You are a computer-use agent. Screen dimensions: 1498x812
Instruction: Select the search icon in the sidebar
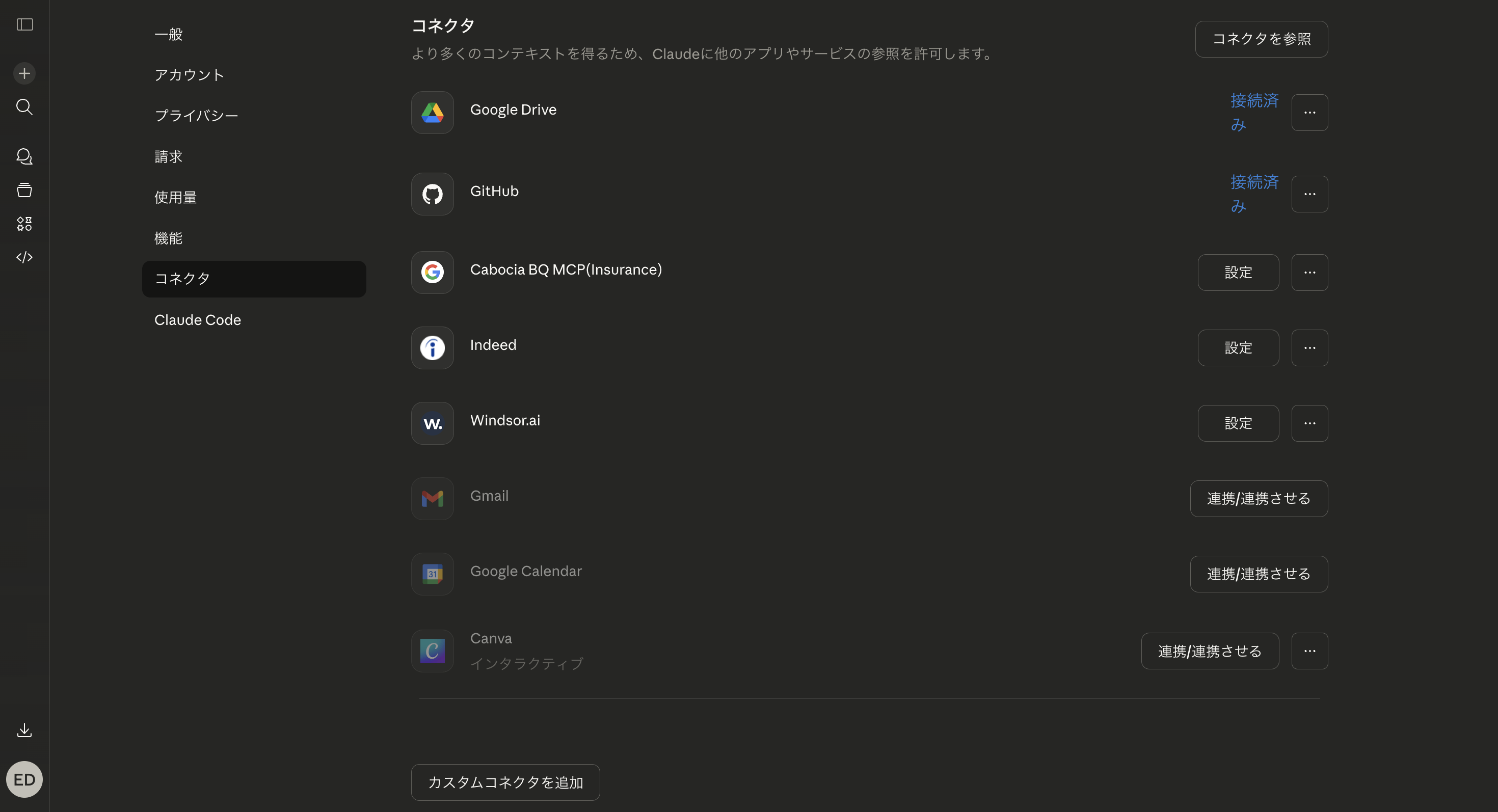coord(24,106)
